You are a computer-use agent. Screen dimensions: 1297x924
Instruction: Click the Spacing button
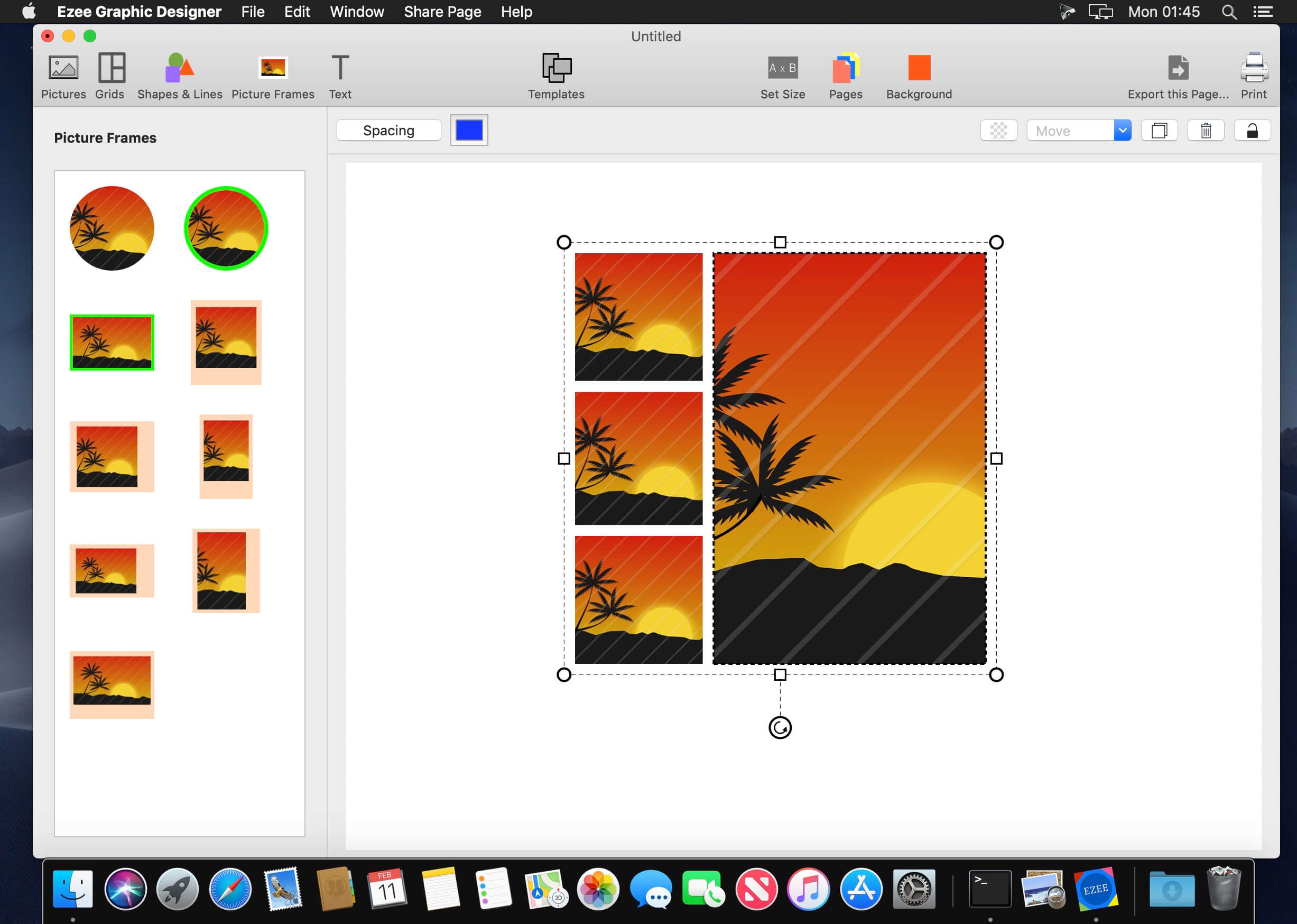[388, 130]
